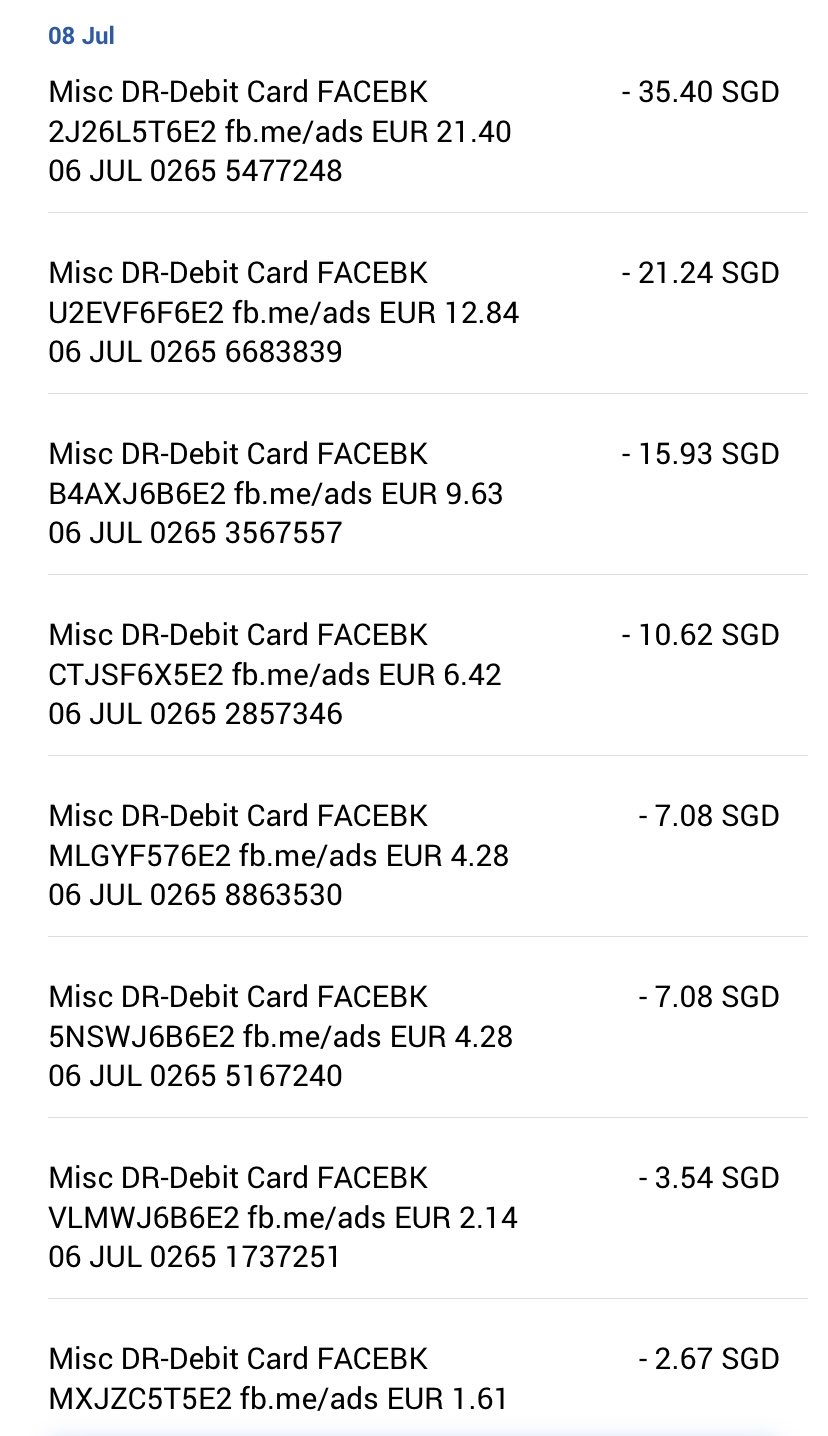The height and width of the screenshot is (1436, 828).
Task: Click the - 35.40 SGD amount
Action: (700, 92)
